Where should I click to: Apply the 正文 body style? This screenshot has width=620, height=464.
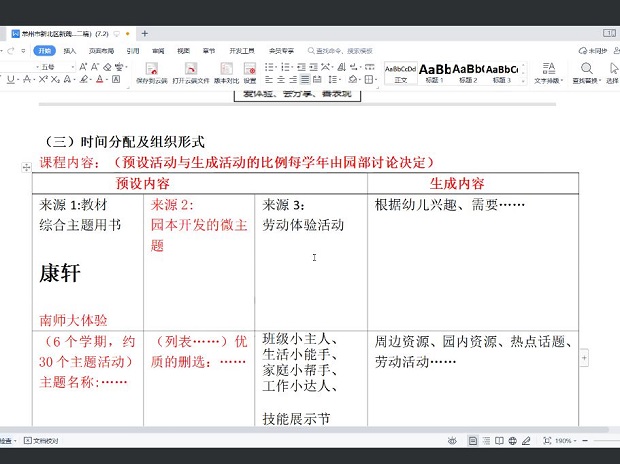click(401, 73)
